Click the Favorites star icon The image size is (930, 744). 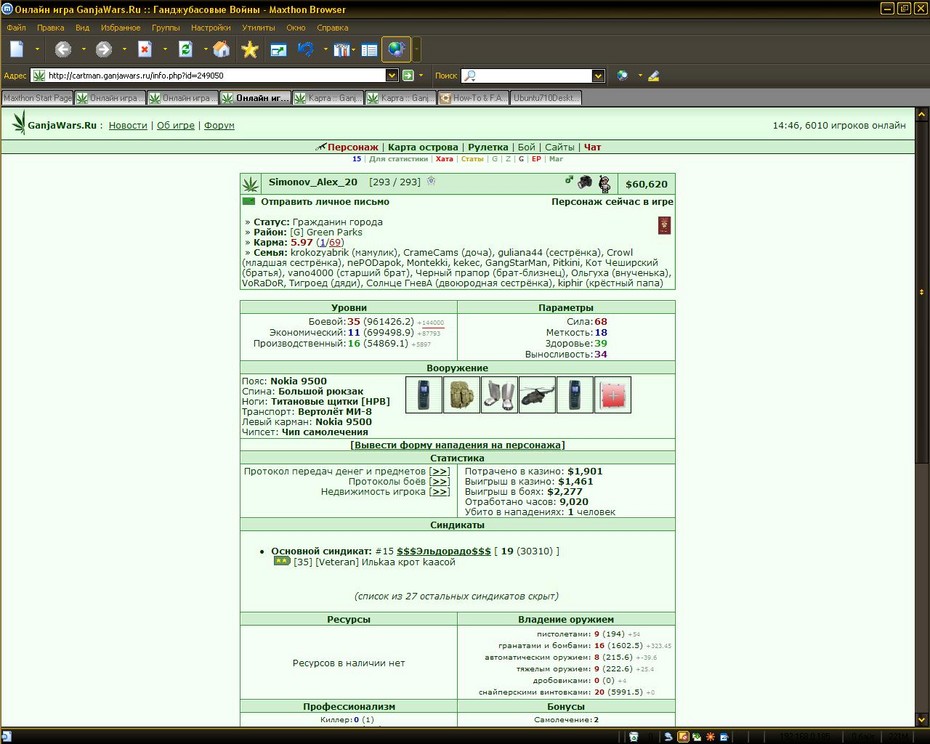(250, 49)
